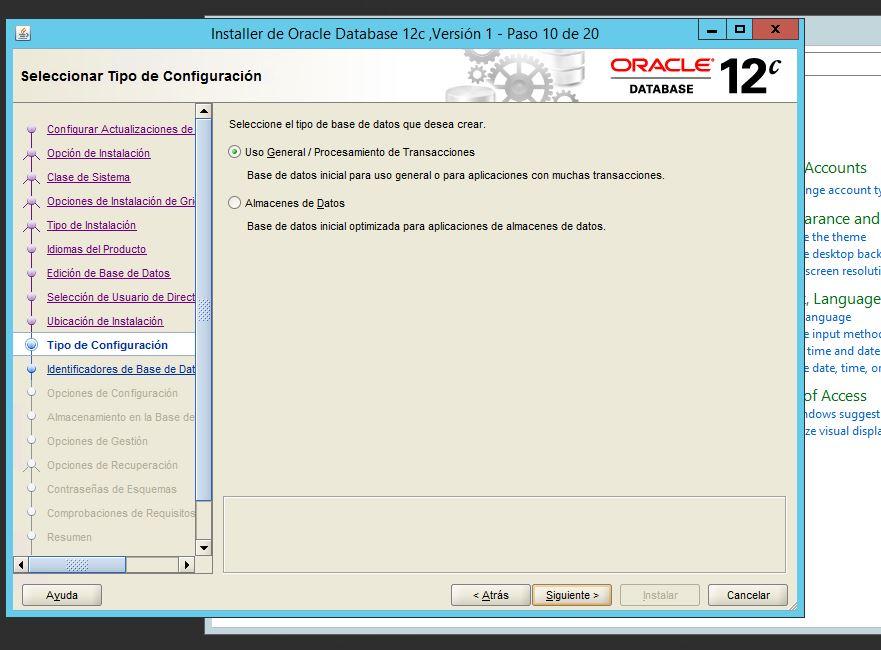The width and height of the screenshot is (881, 650).
Task: Go to Opción de Instalación step
Action: coord(98,153)
